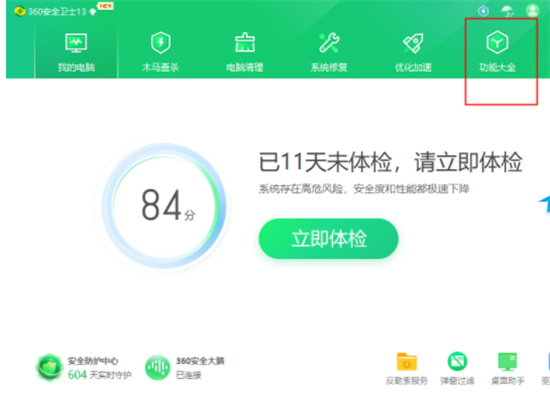550x395 pixels.
Task: Select the 电脑清理 broom icon
Action: pyautogui.click(x=245, y=42)
